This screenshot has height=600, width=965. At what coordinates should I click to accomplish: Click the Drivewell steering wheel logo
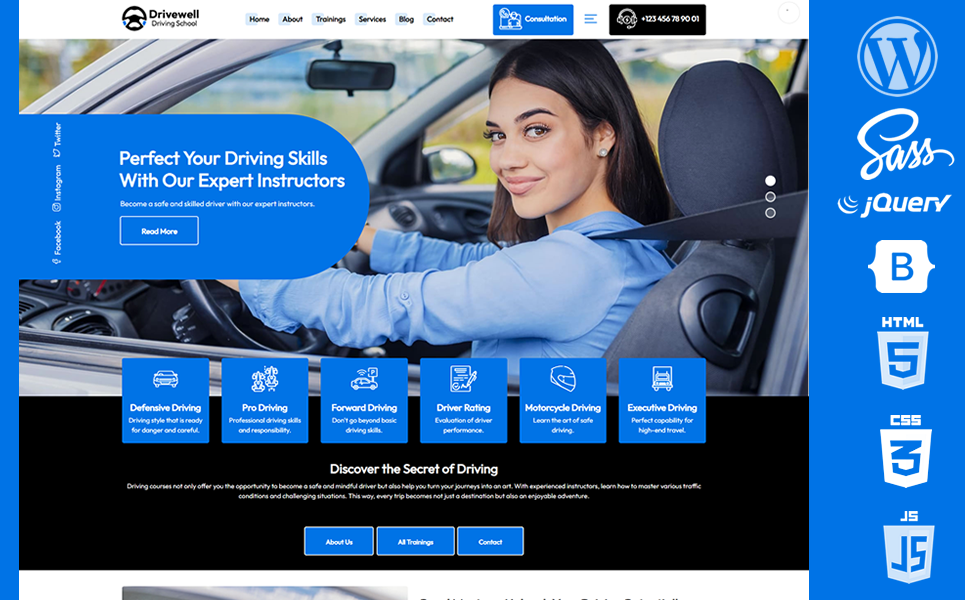pos(134,19)
